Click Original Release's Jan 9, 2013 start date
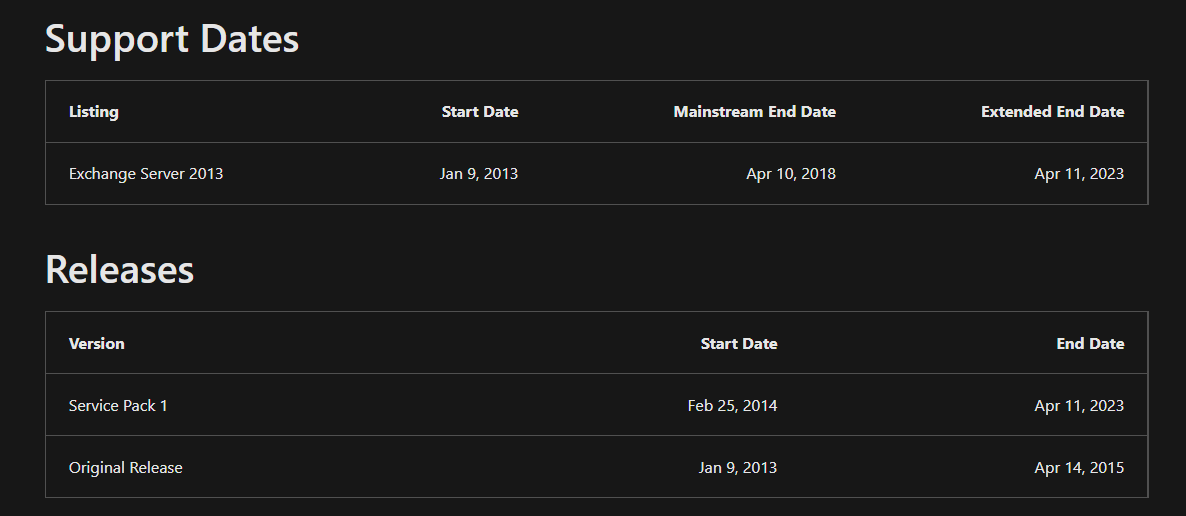1186x516 pixels. pos(737,468)
